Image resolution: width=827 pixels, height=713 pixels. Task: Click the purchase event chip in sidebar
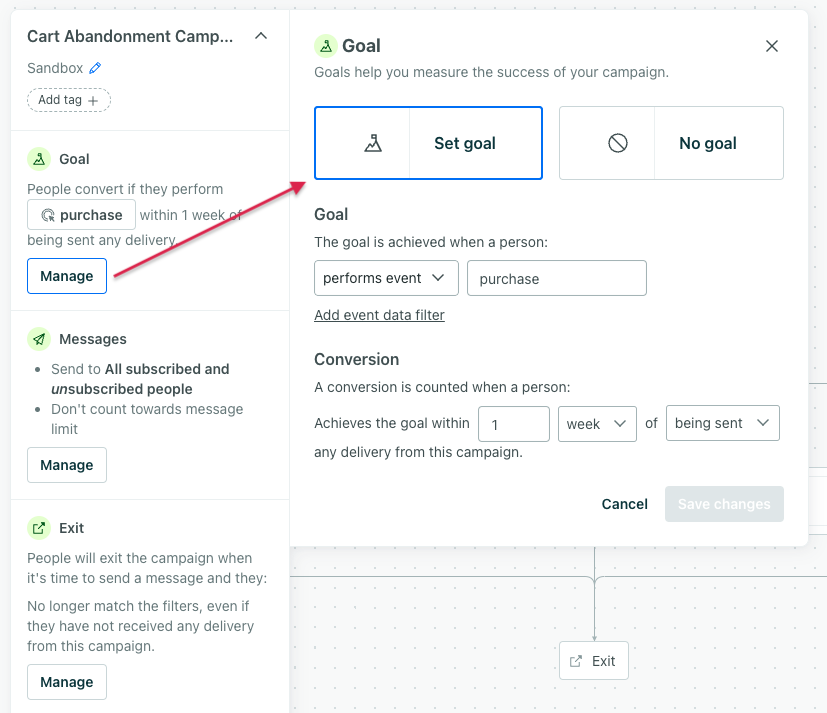82,214
